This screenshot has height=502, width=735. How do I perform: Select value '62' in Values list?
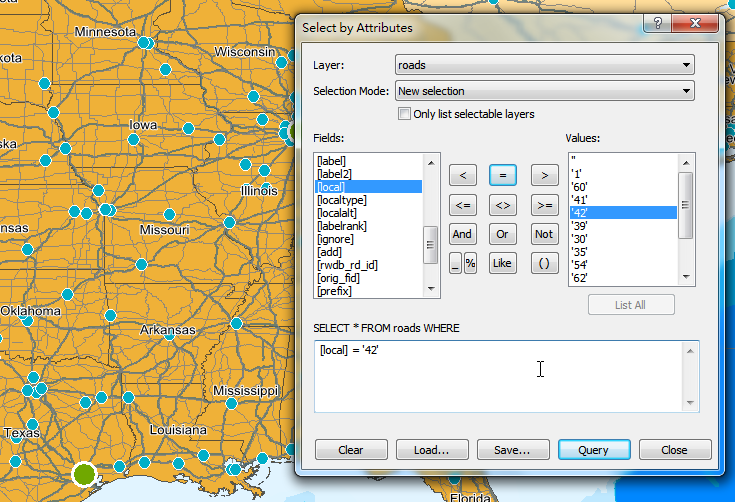pos(623,278)
